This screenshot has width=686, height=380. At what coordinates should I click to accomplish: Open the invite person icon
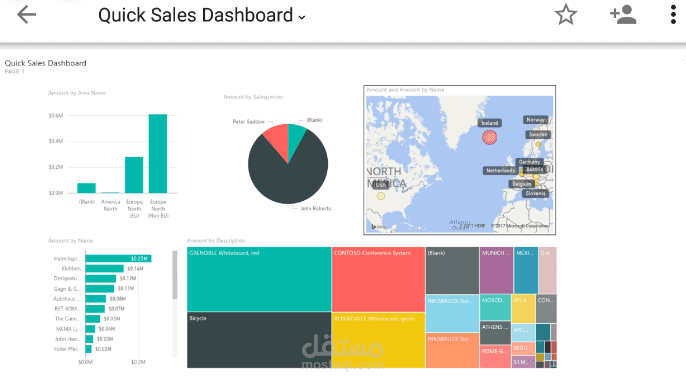(x=623, y=14)
